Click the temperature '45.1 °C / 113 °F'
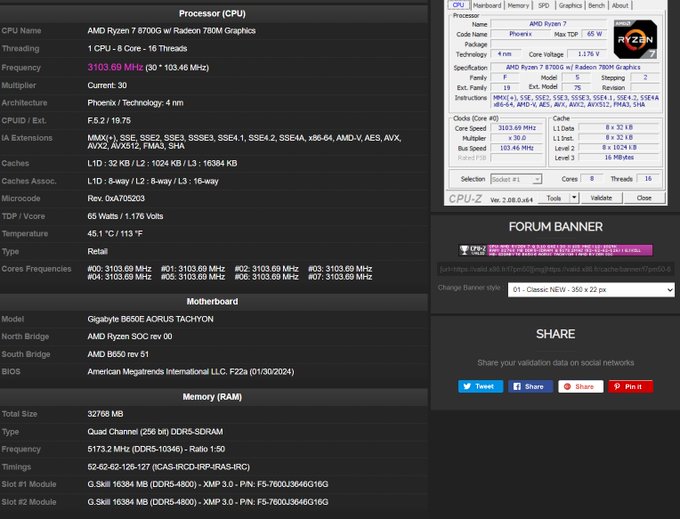Screen dimensions: 680x519 click(x=115, y=234)
